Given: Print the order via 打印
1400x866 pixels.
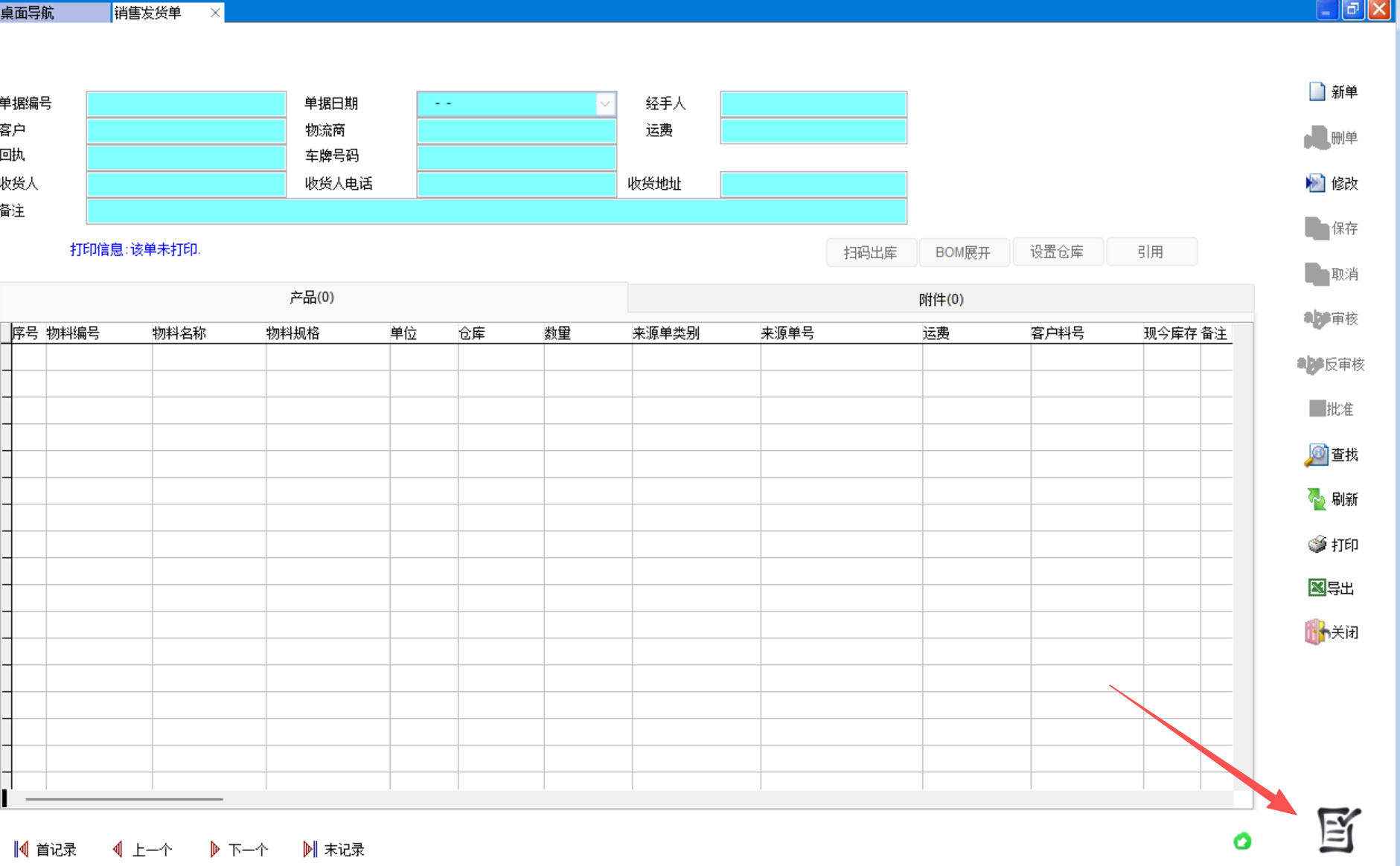Looking at the screenshot, I should (x=1317, y=545).
